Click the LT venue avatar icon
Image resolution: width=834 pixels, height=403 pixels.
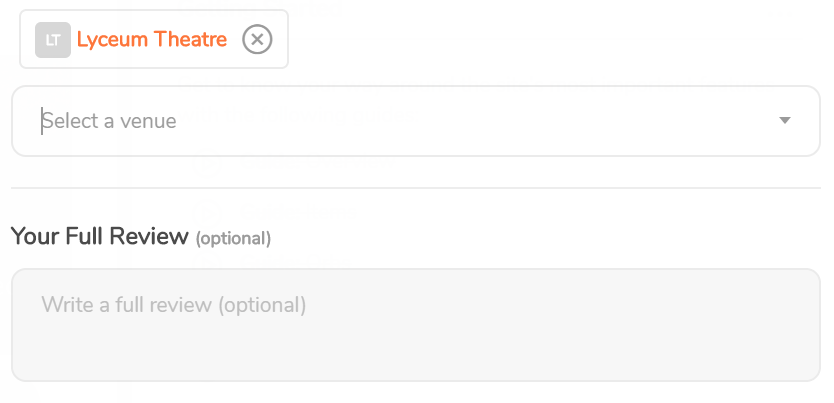point(53,40)
